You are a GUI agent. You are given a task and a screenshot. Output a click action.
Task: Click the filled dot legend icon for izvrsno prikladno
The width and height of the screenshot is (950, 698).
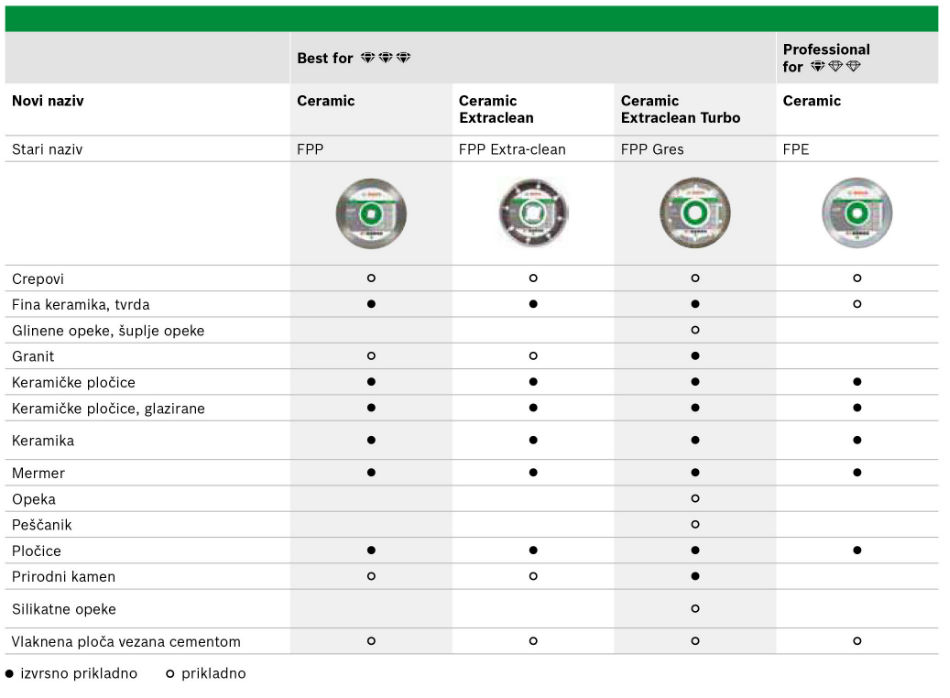click(10, 674)
